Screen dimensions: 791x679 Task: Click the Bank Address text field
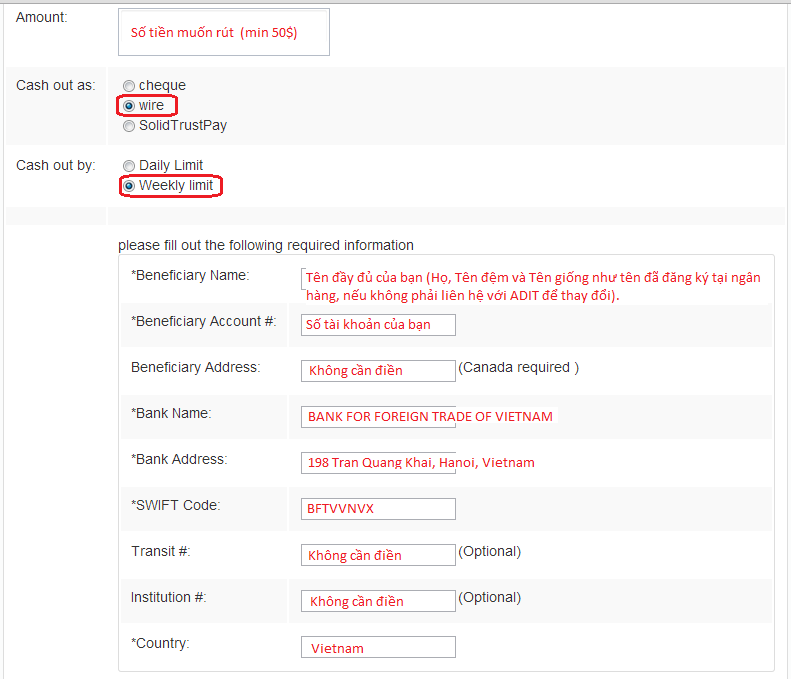point(378,463)
